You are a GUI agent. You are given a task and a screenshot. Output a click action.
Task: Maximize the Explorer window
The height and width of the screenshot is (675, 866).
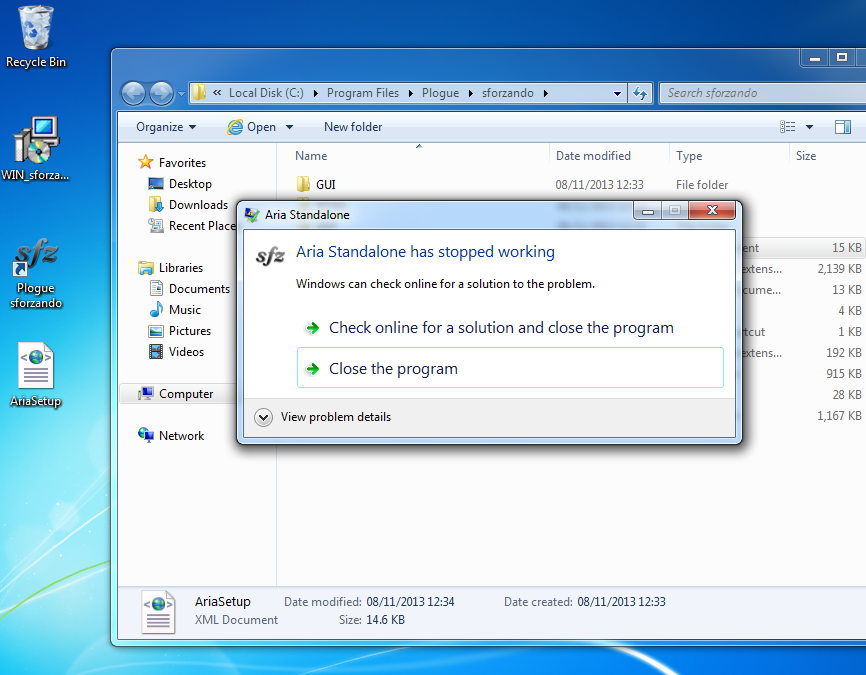point(842,57)
